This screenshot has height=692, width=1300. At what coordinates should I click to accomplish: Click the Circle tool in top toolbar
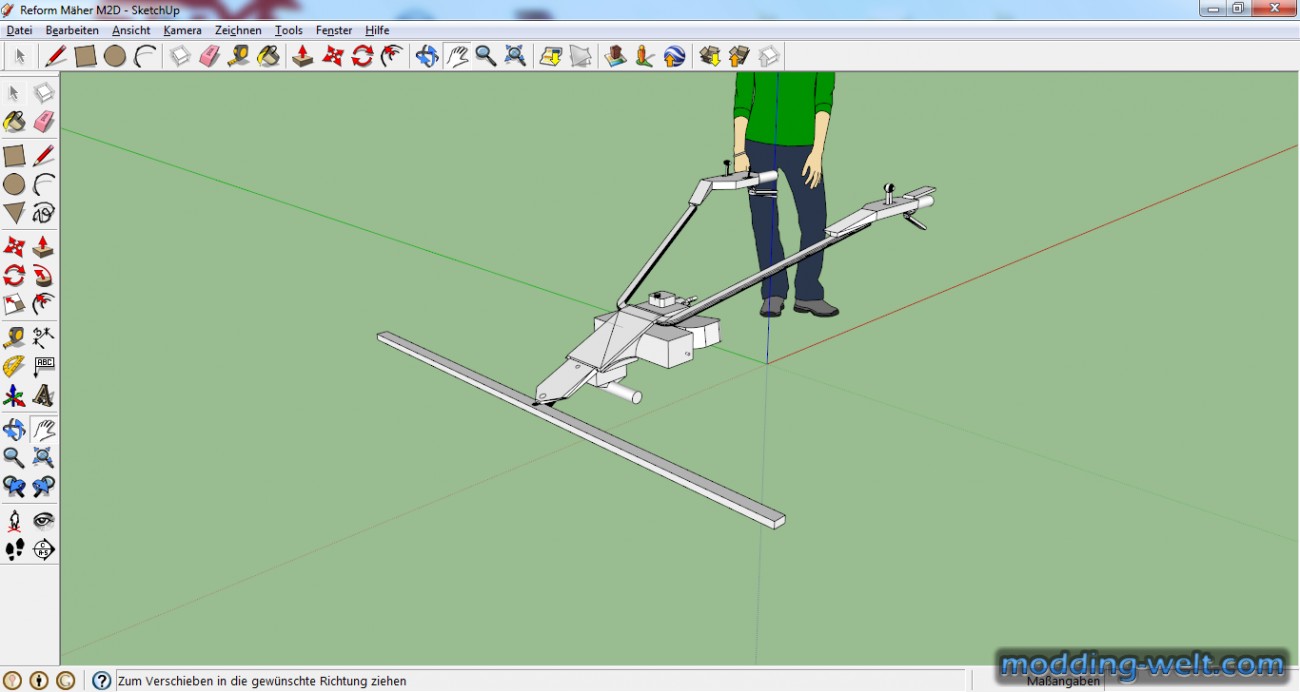(115, 56)
